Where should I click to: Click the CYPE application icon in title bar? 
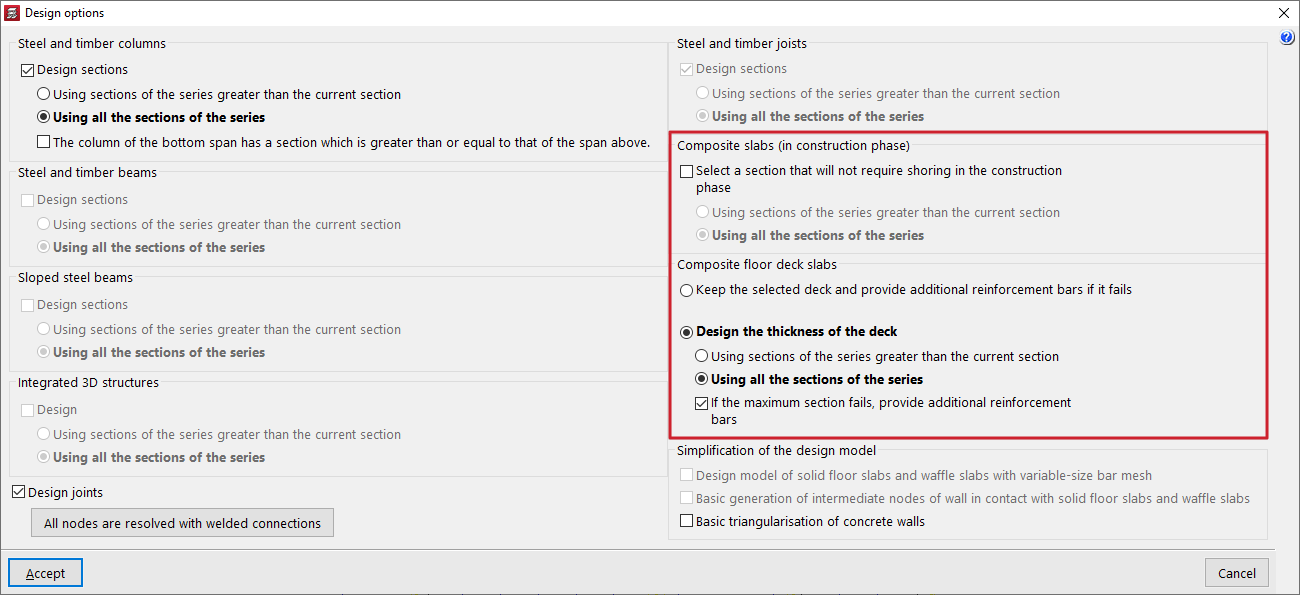coord(12,13)
